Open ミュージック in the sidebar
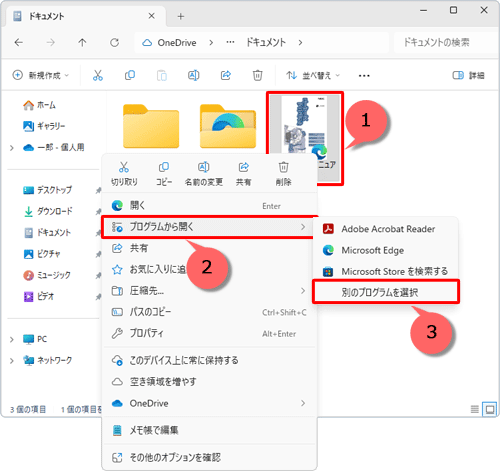The height and width of the screenshot is (471, 500). pos(47,275)
